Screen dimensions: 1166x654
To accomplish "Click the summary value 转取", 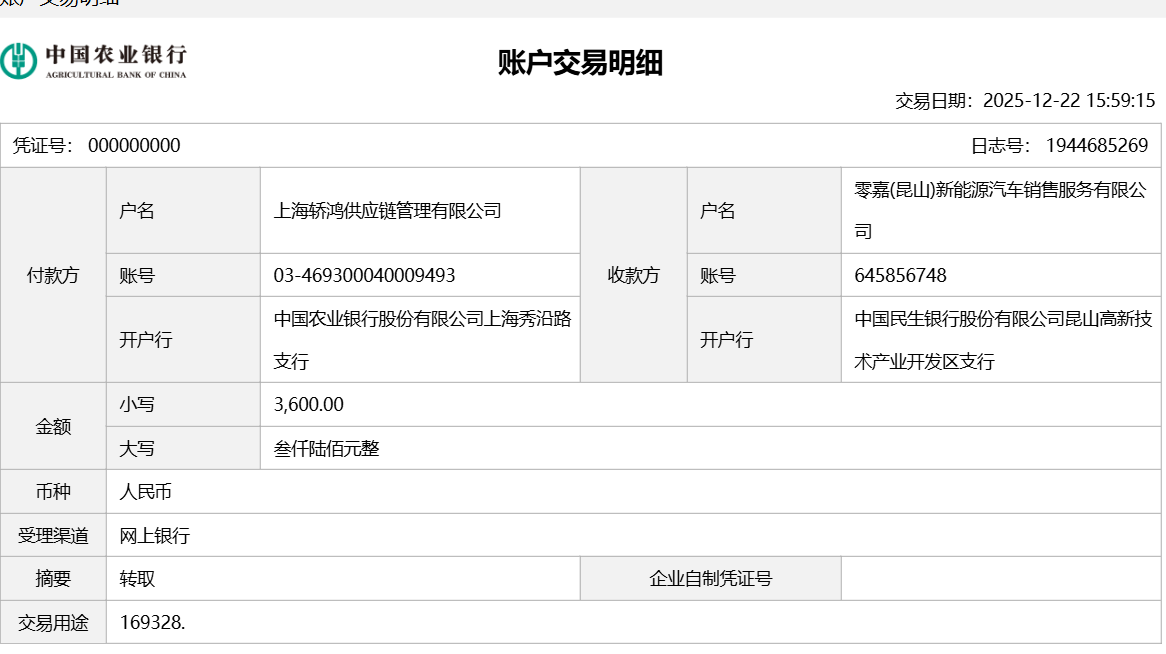I will (138, 579).
